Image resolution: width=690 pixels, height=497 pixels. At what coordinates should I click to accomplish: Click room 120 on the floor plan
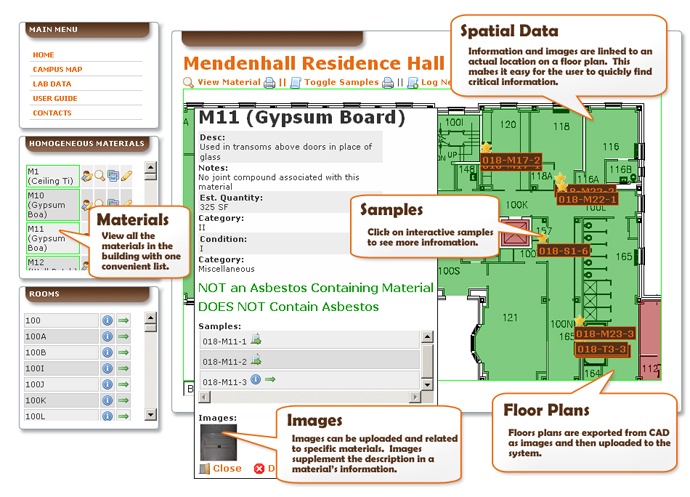(508, 125)
